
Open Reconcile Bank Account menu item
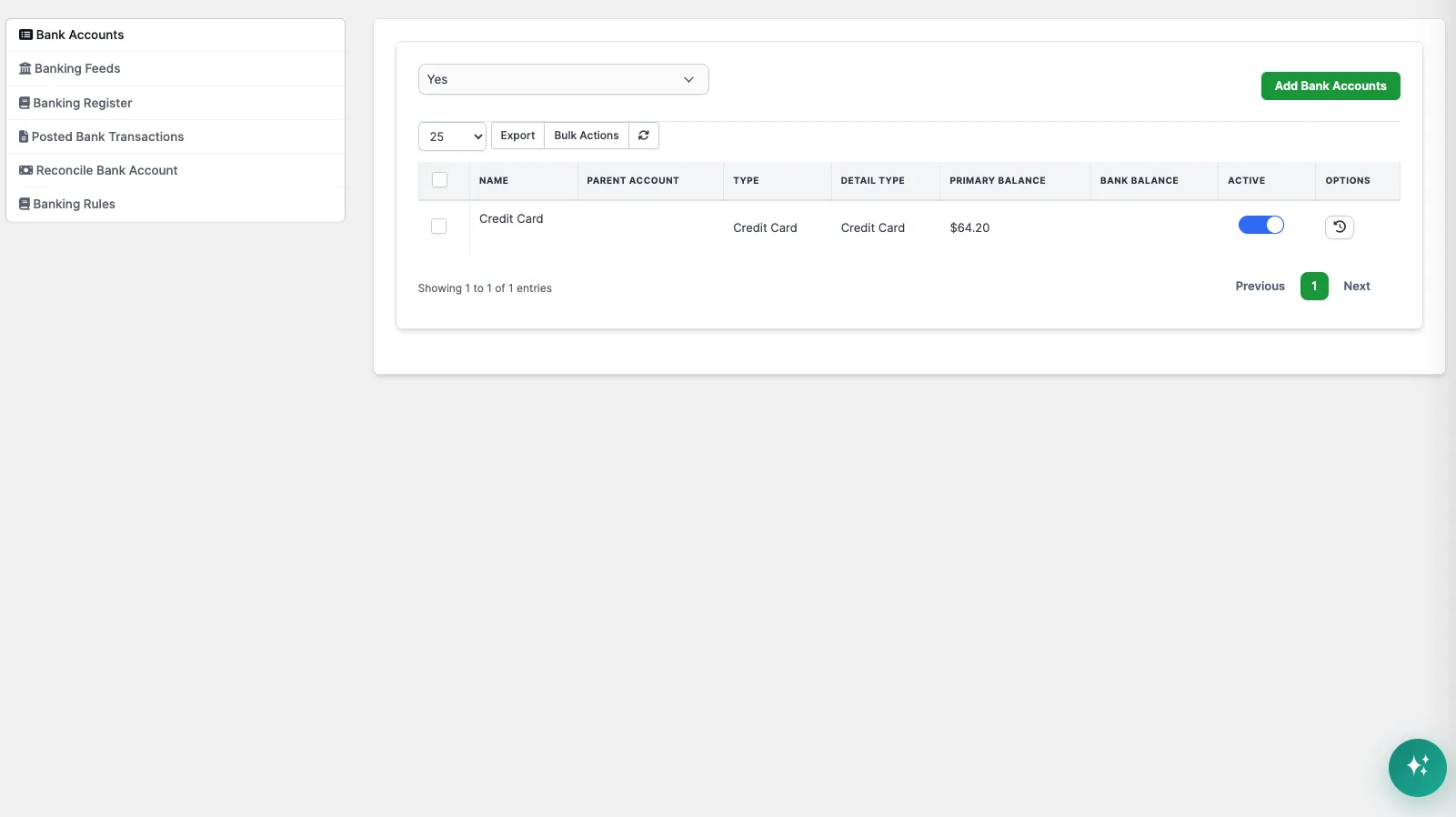click(176, 170)
